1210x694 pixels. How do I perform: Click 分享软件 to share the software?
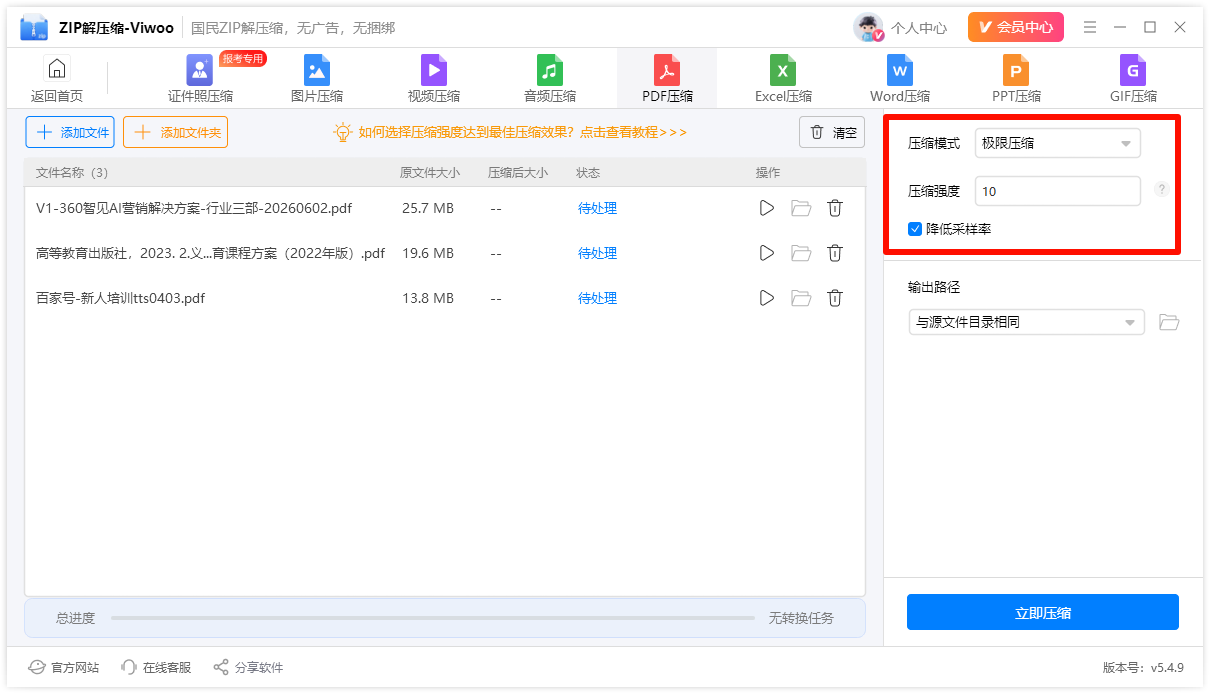point(248,667)
